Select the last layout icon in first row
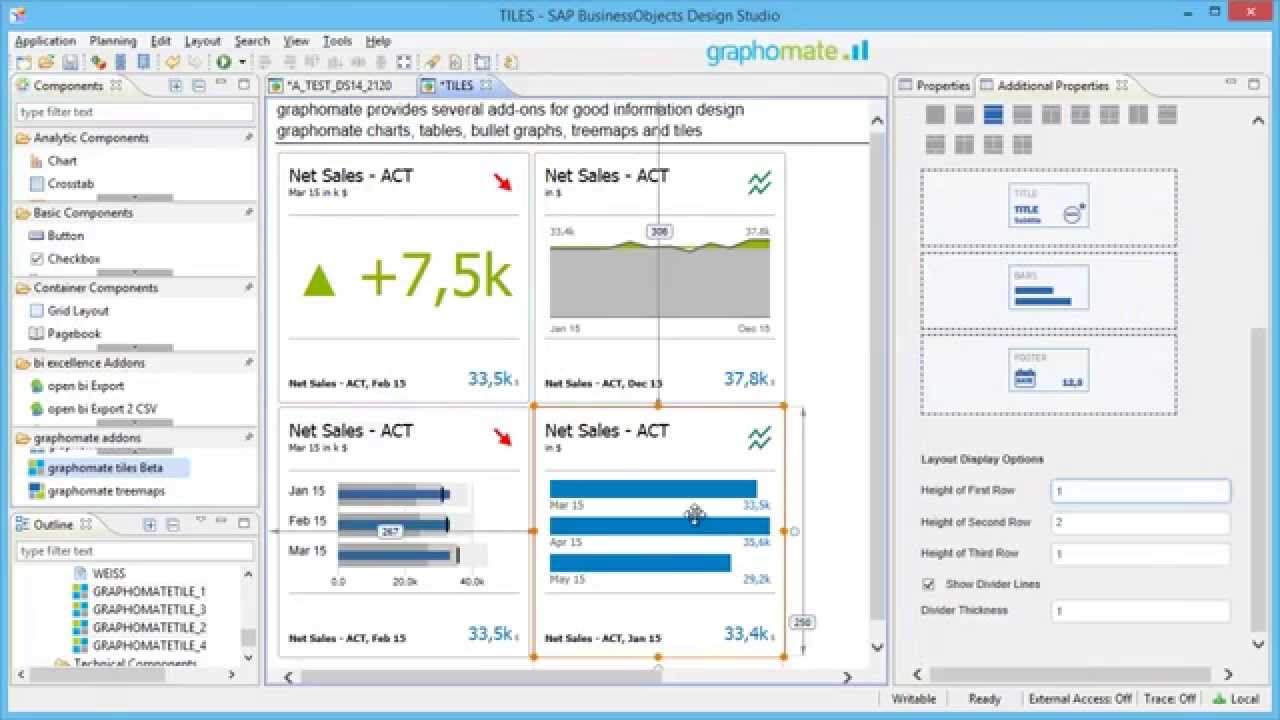The height and width of the screenshot is (720, 1280). (x=1167, y=115)
